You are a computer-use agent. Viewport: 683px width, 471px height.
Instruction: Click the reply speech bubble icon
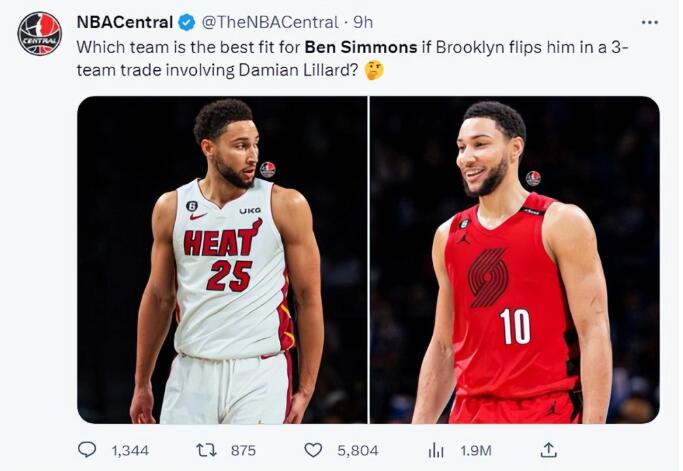click(x=87, y=450)
